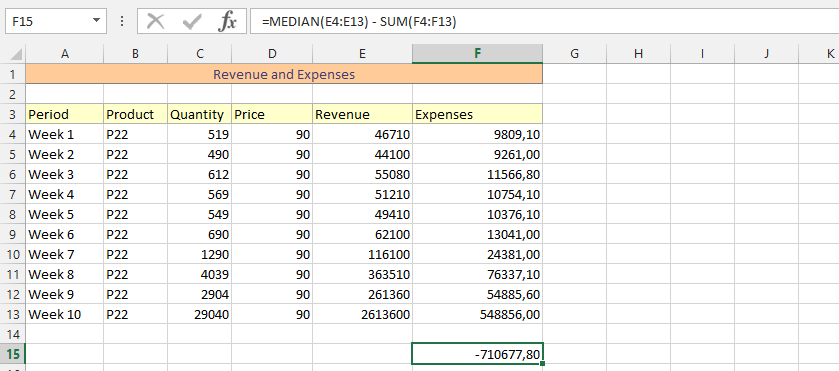This screenshot has width=839, height=371.
Task: Select expenses cell 11566,80
Action: point(477,174)
